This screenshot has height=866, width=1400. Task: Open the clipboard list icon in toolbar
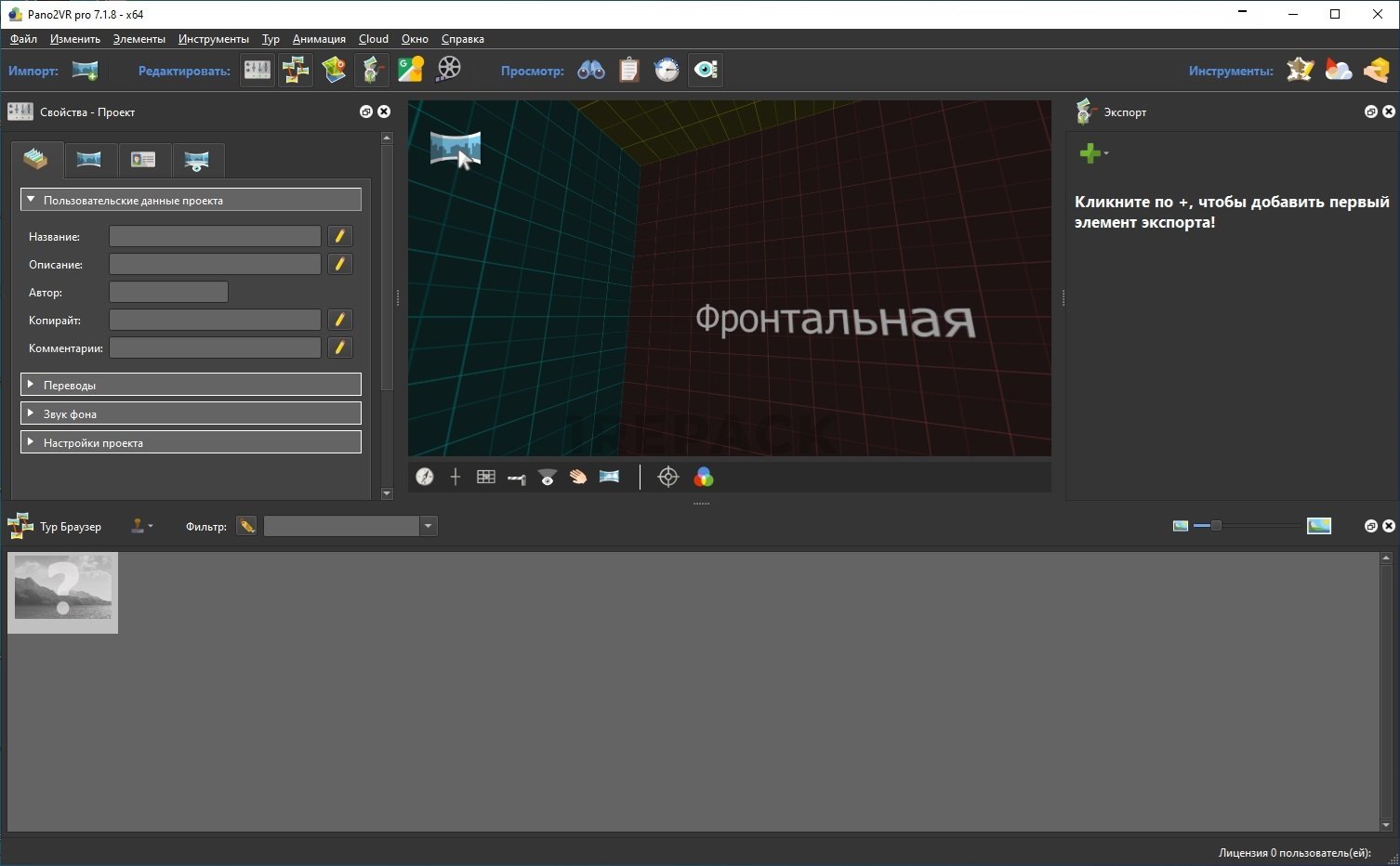pos(629,70)
